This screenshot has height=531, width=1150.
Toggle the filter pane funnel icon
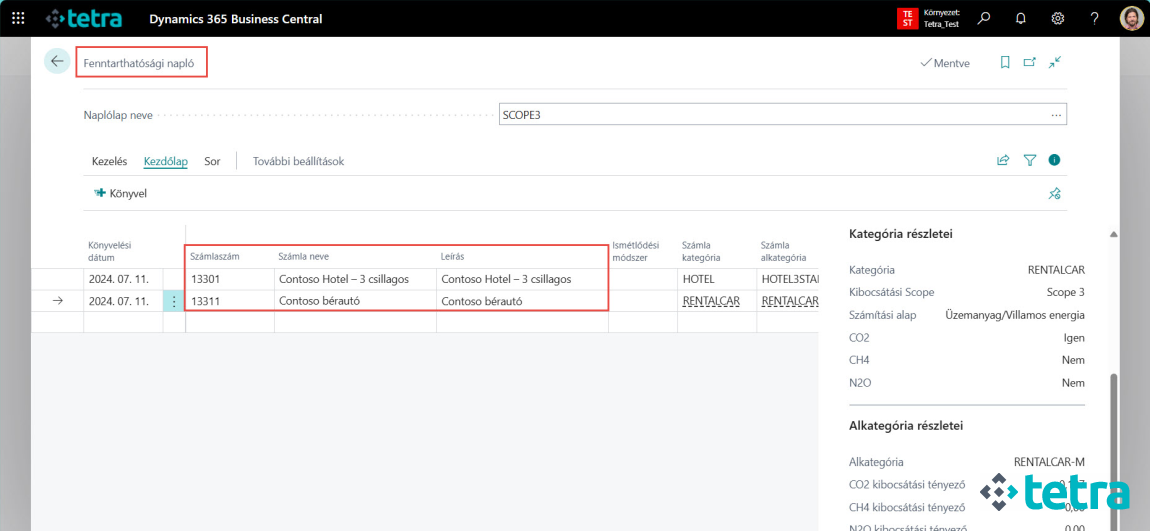tap(1030, 160)
